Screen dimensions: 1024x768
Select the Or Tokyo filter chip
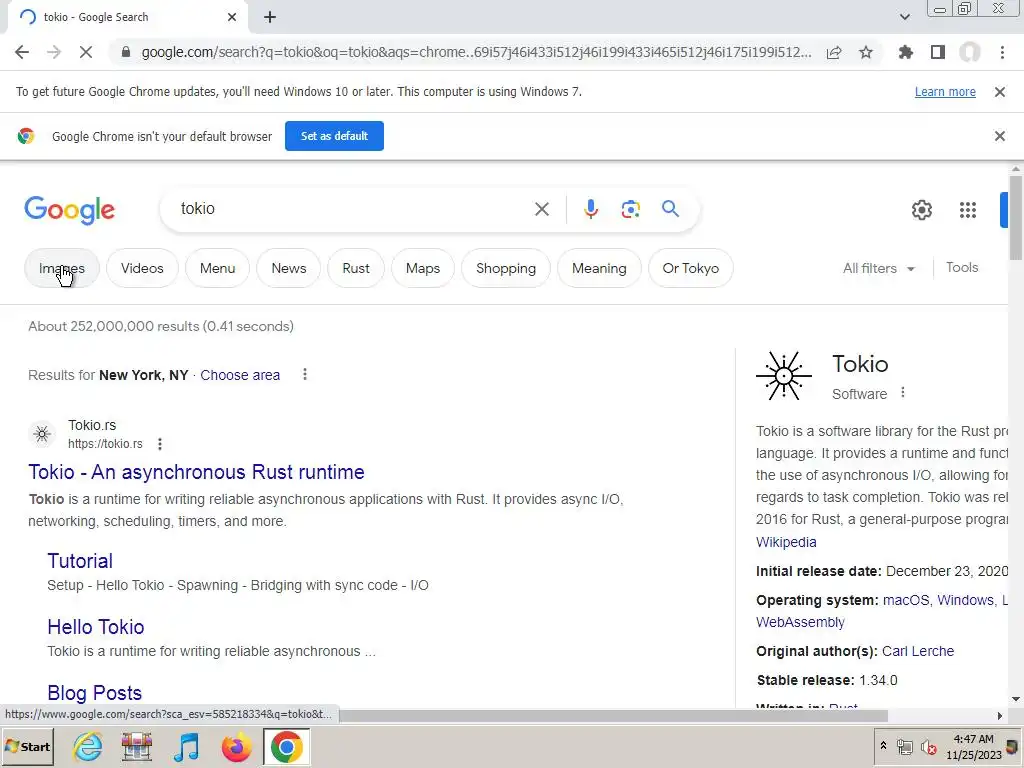[690, 268]
